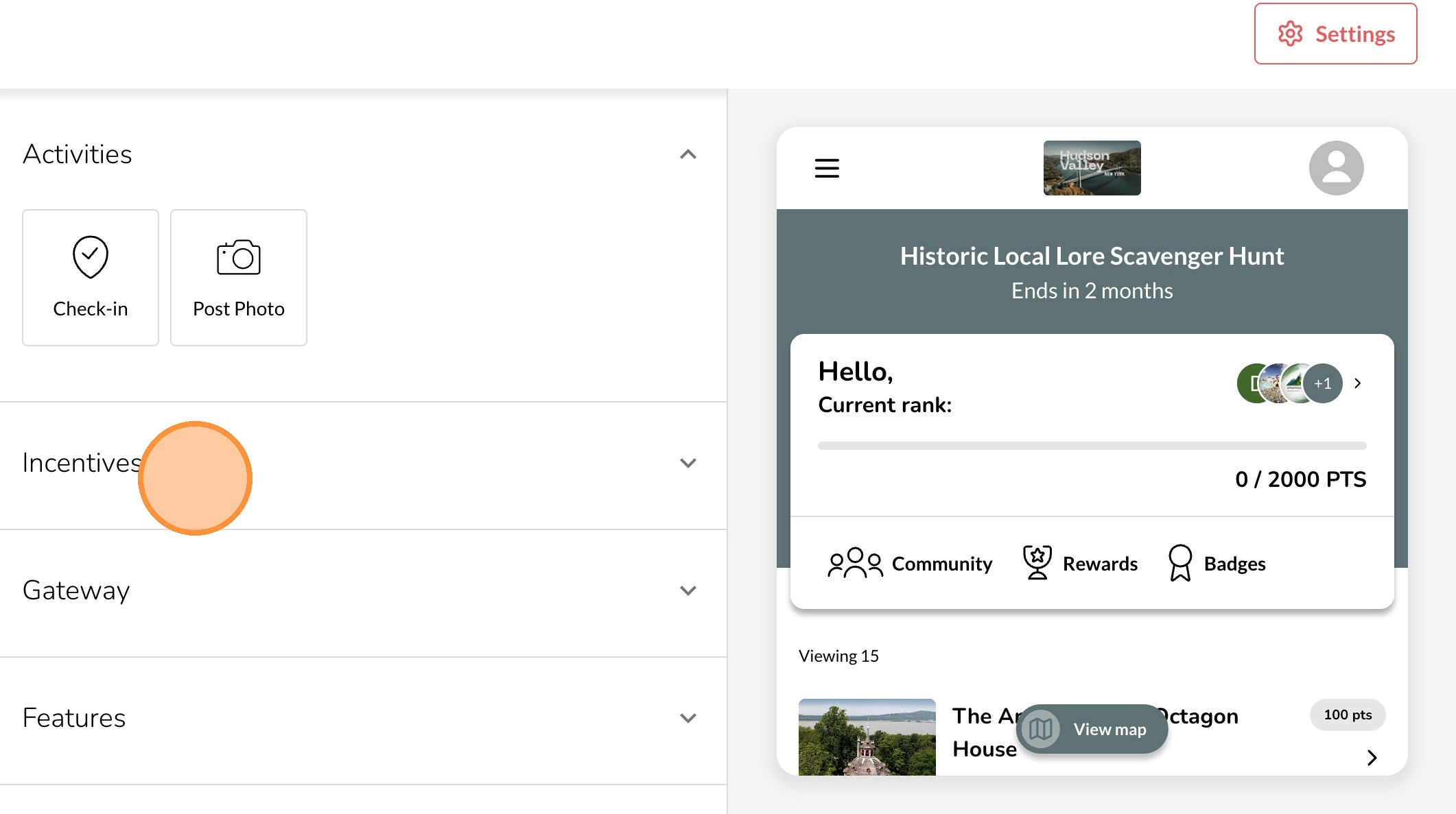Expand the Incentives section

pyautogui.click(x=688, y=463)
